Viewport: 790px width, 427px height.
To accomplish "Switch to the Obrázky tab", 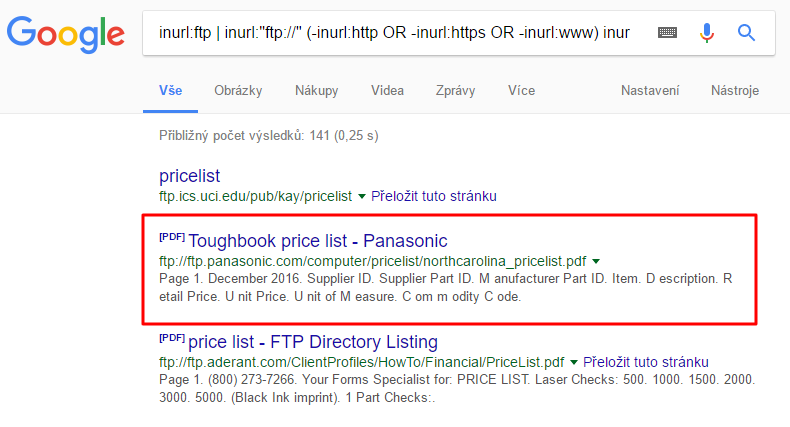I will (x=238, y=91).
